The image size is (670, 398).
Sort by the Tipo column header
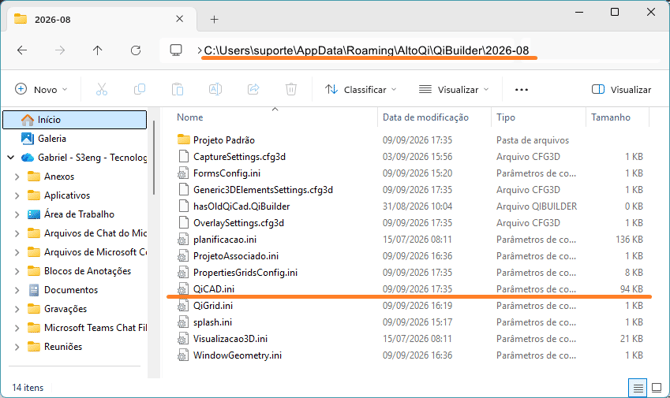tap(505, 117)
